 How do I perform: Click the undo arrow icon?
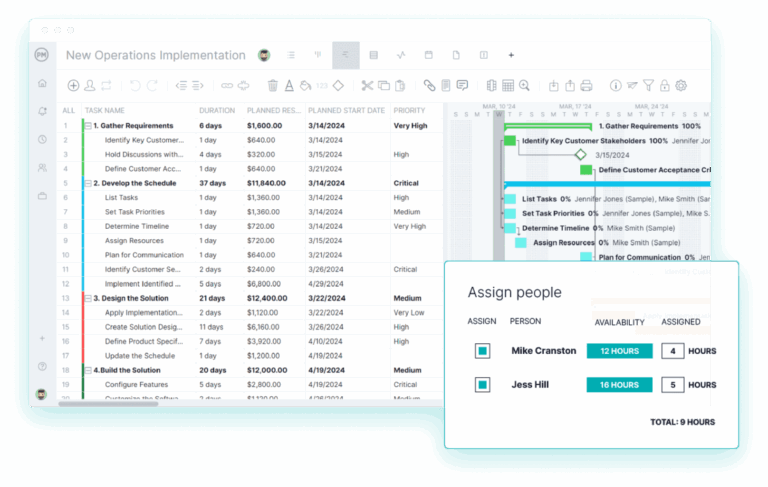pyautogui.click(x=135, y=86)
